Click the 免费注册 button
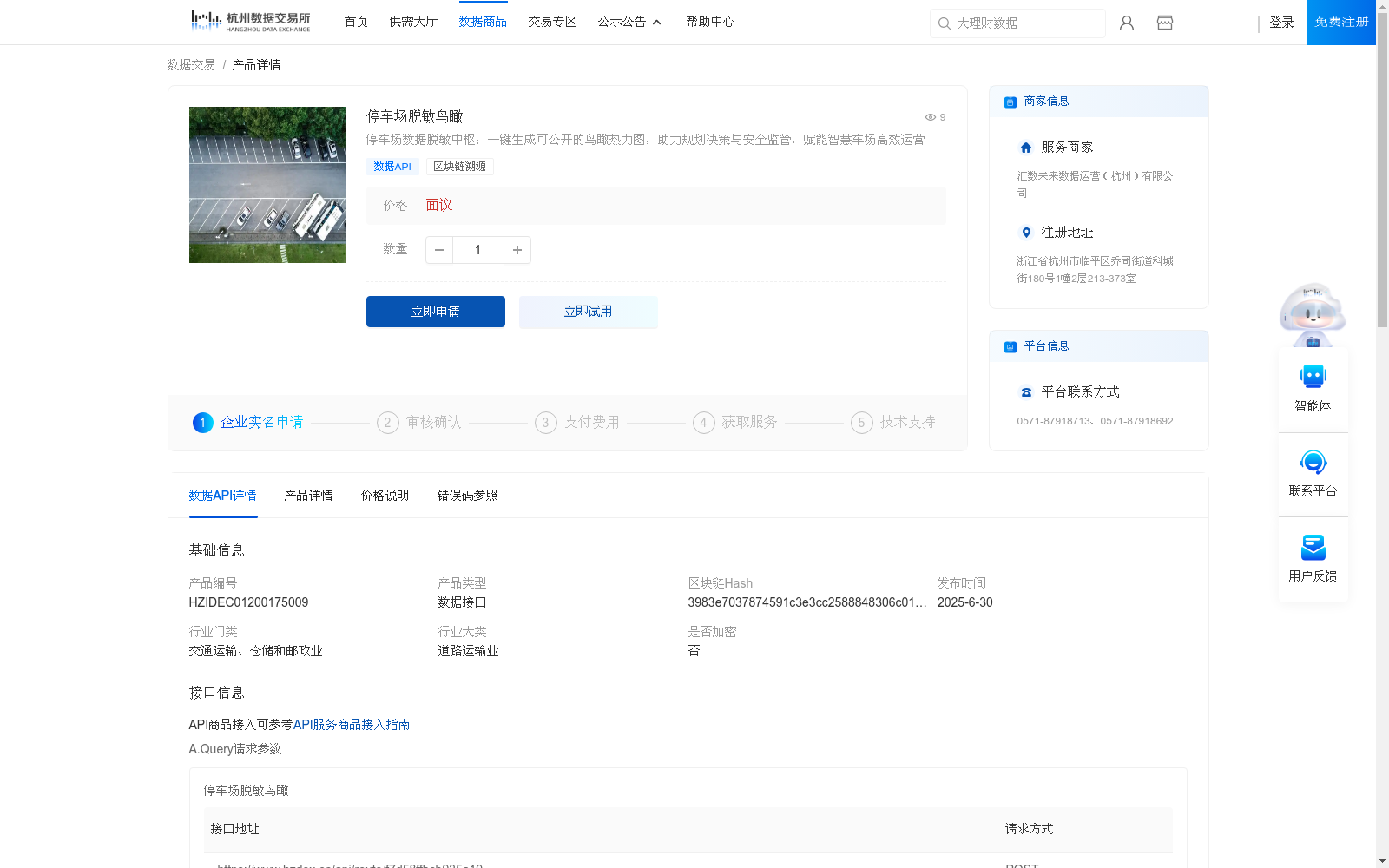The width and height of the screenshot is (1389, 868). 1341,23
